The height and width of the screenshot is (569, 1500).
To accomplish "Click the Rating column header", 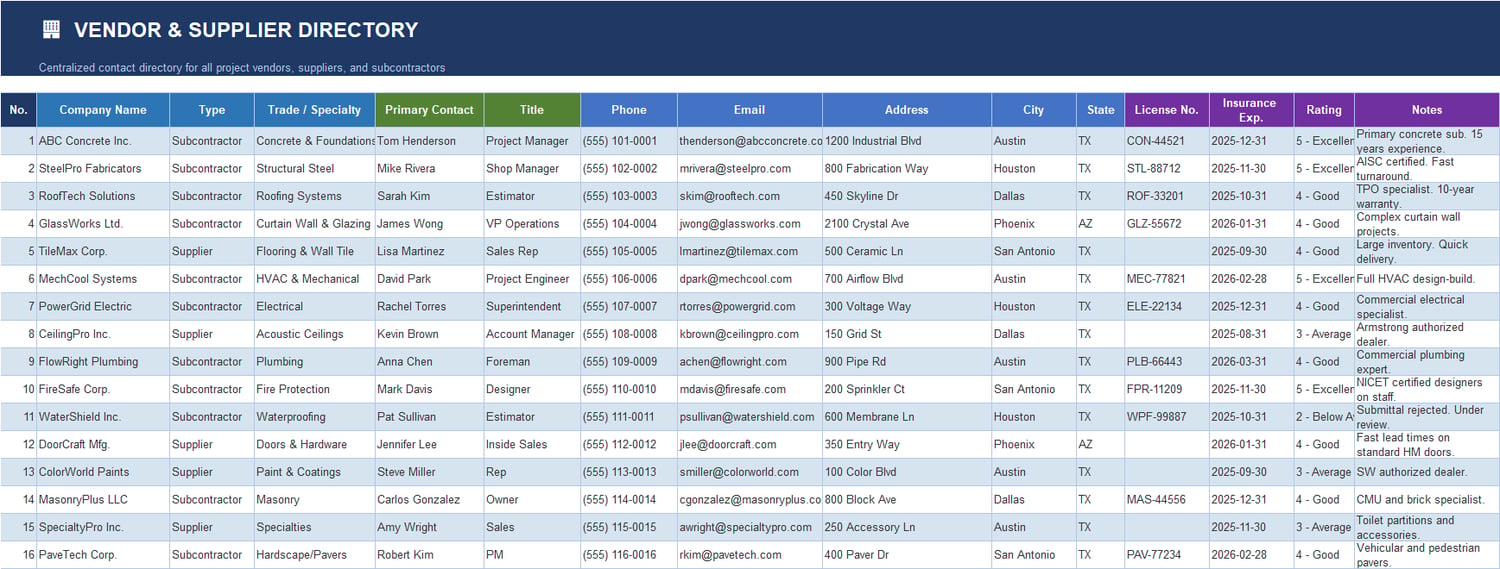I will pos(1324,110).
